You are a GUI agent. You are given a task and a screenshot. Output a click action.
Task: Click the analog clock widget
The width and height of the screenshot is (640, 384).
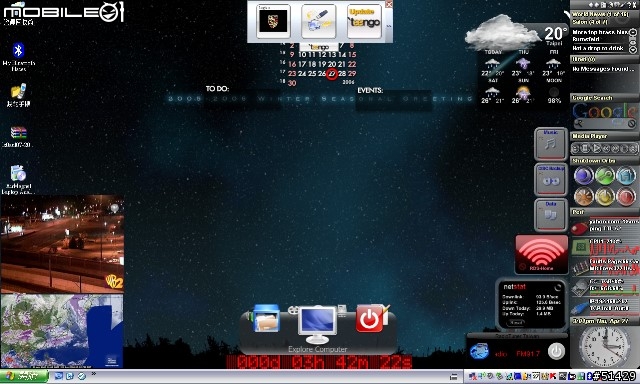[604, 347]
